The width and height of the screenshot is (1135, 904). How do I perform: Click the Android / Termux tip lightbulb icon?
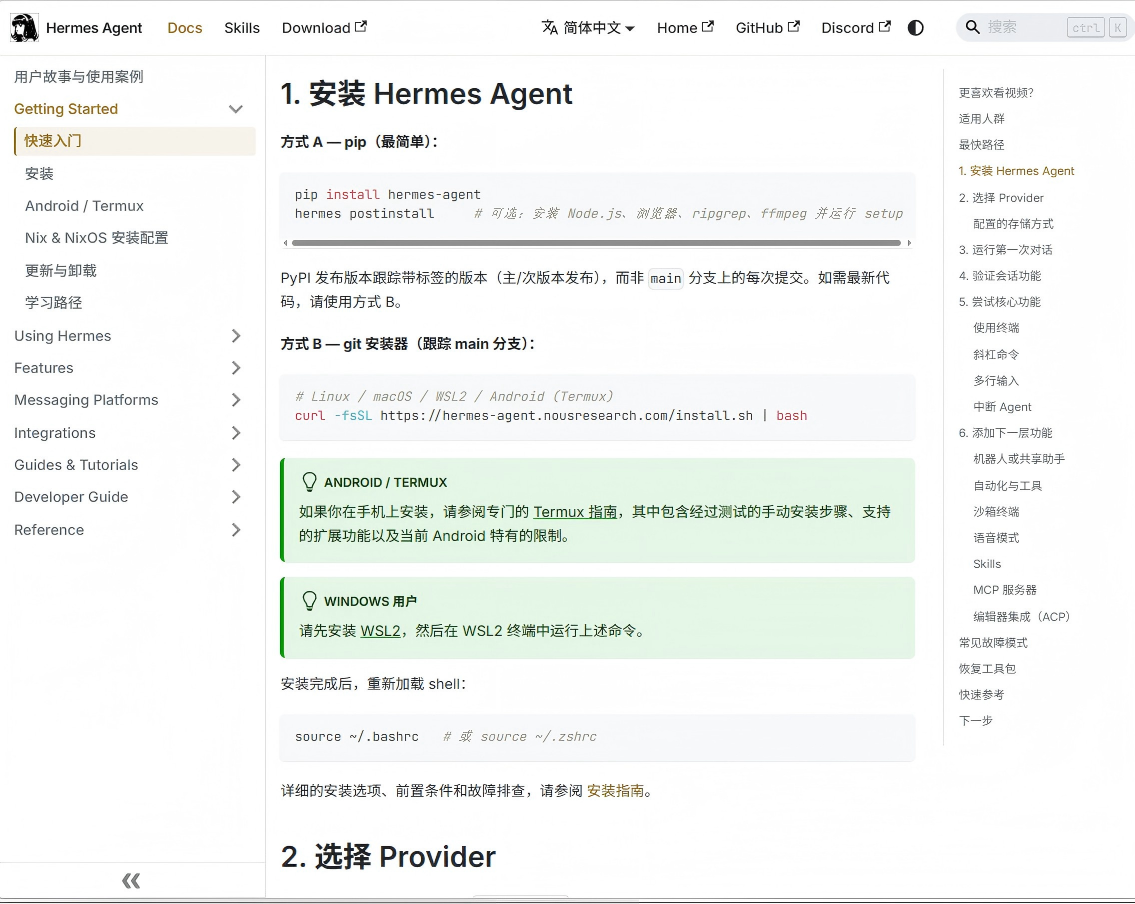(x=309, y=482)
